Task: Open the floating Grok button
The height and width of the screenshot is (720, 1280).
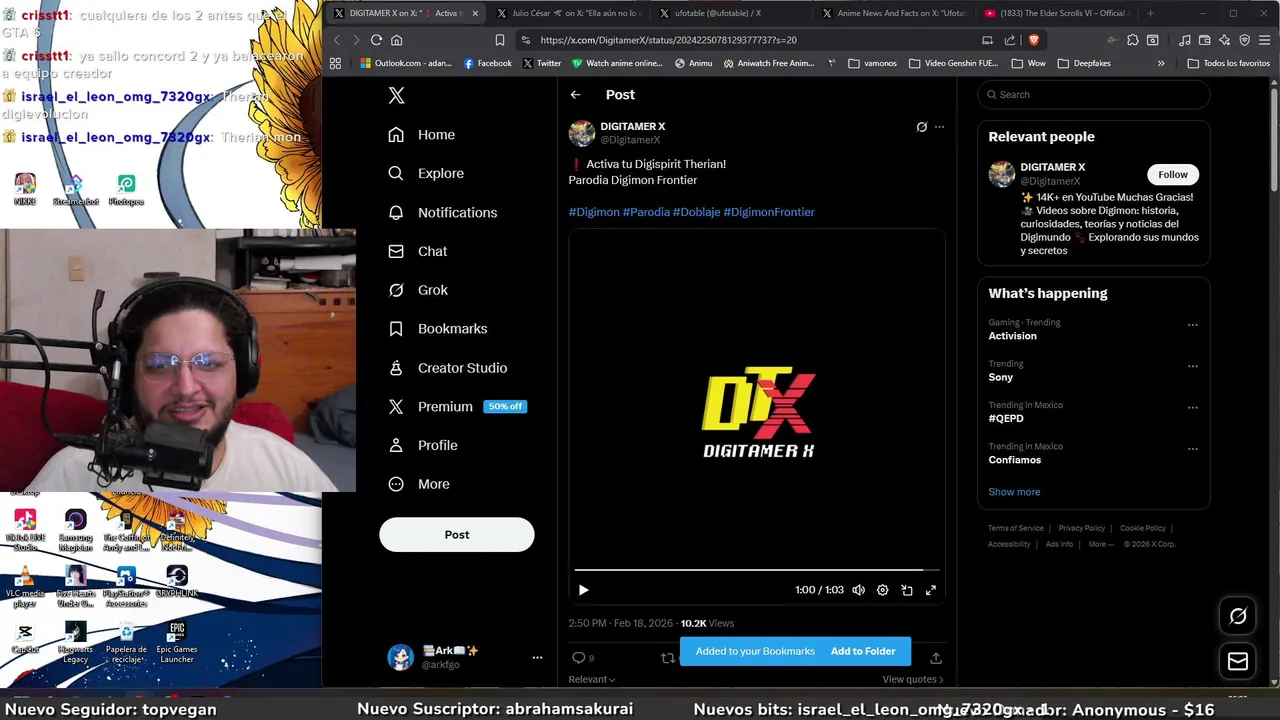Action: [1238, 616]
